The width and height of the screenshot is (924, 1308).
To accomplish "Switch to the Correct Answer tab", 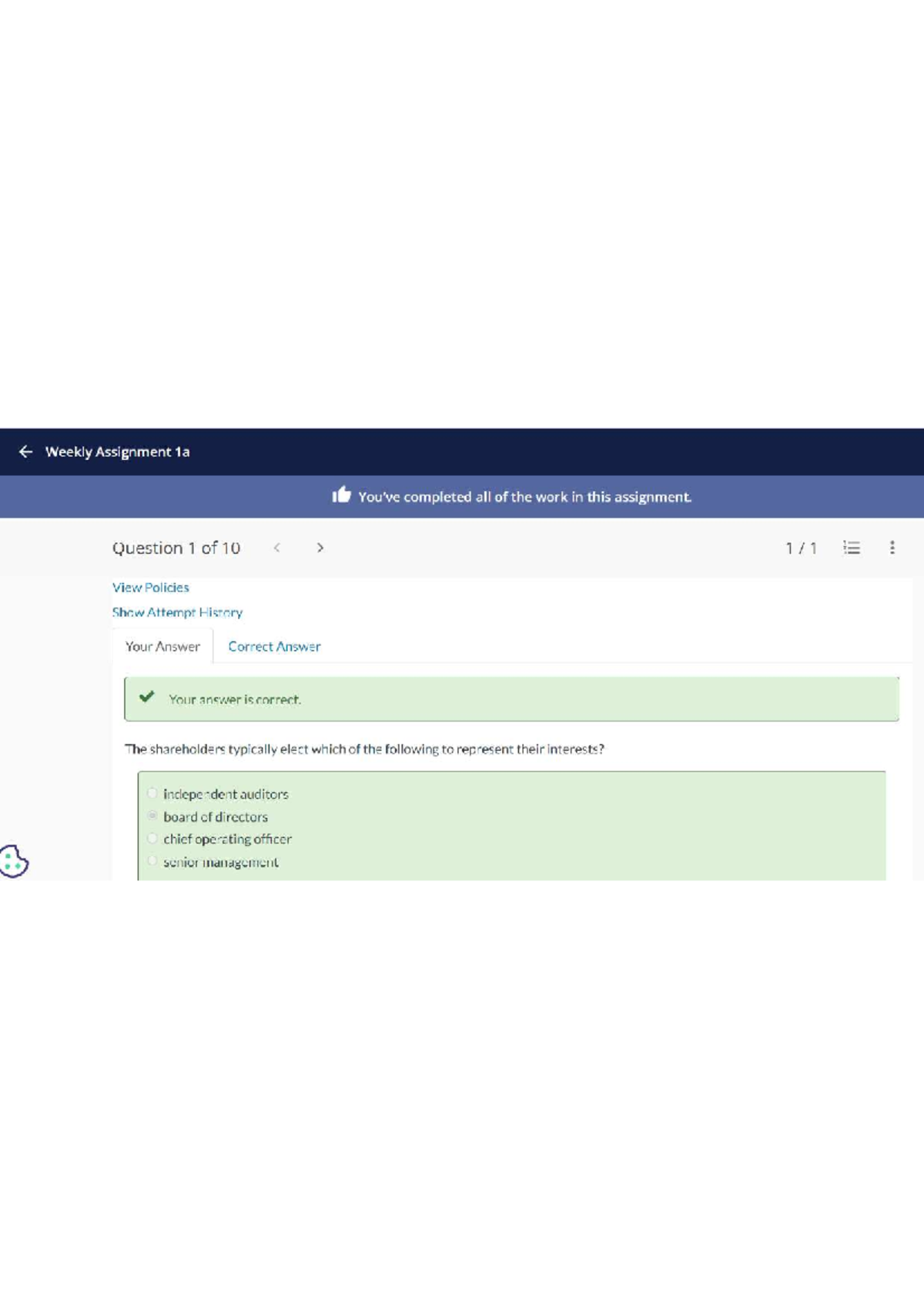I will pyautogui.click(x=274, y=646).
